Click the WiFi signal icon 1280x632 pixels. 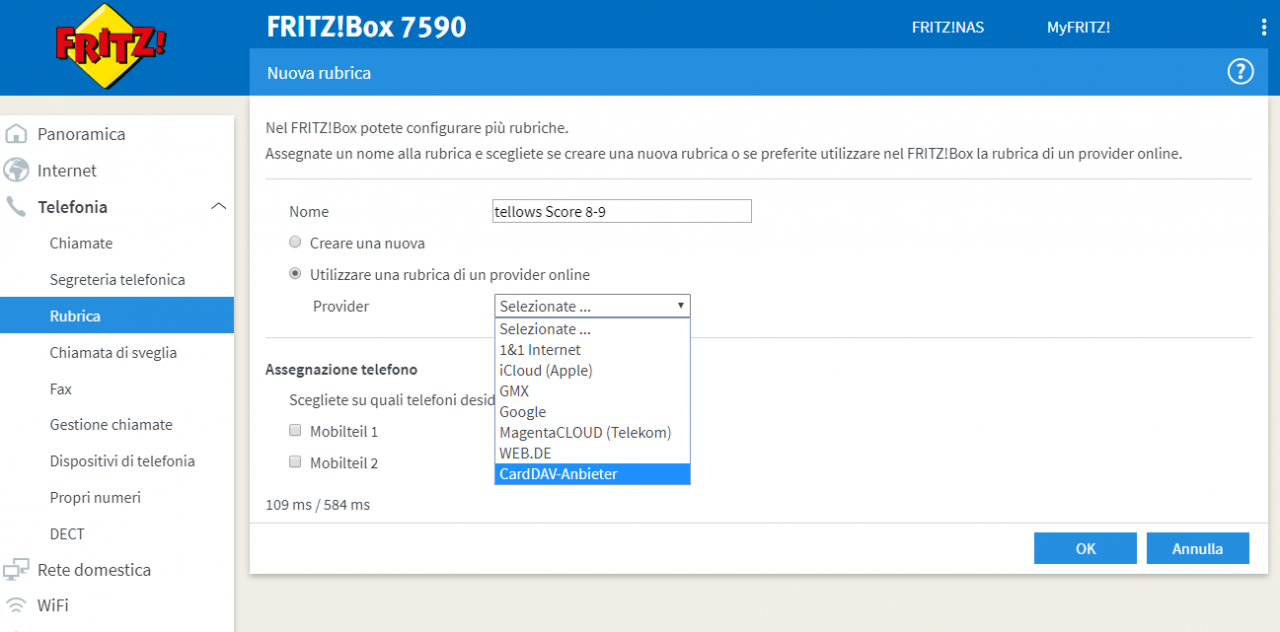16,605
